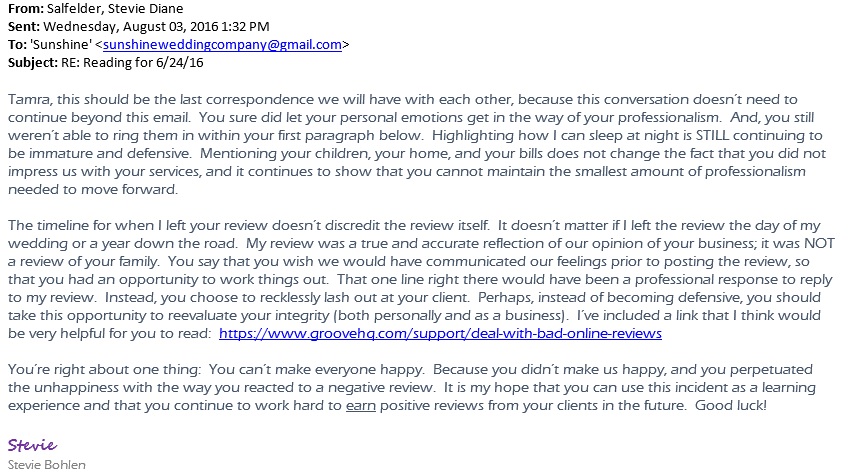Click the bold "To:" header label
The image size is (851, 474).
click(17, 45)
